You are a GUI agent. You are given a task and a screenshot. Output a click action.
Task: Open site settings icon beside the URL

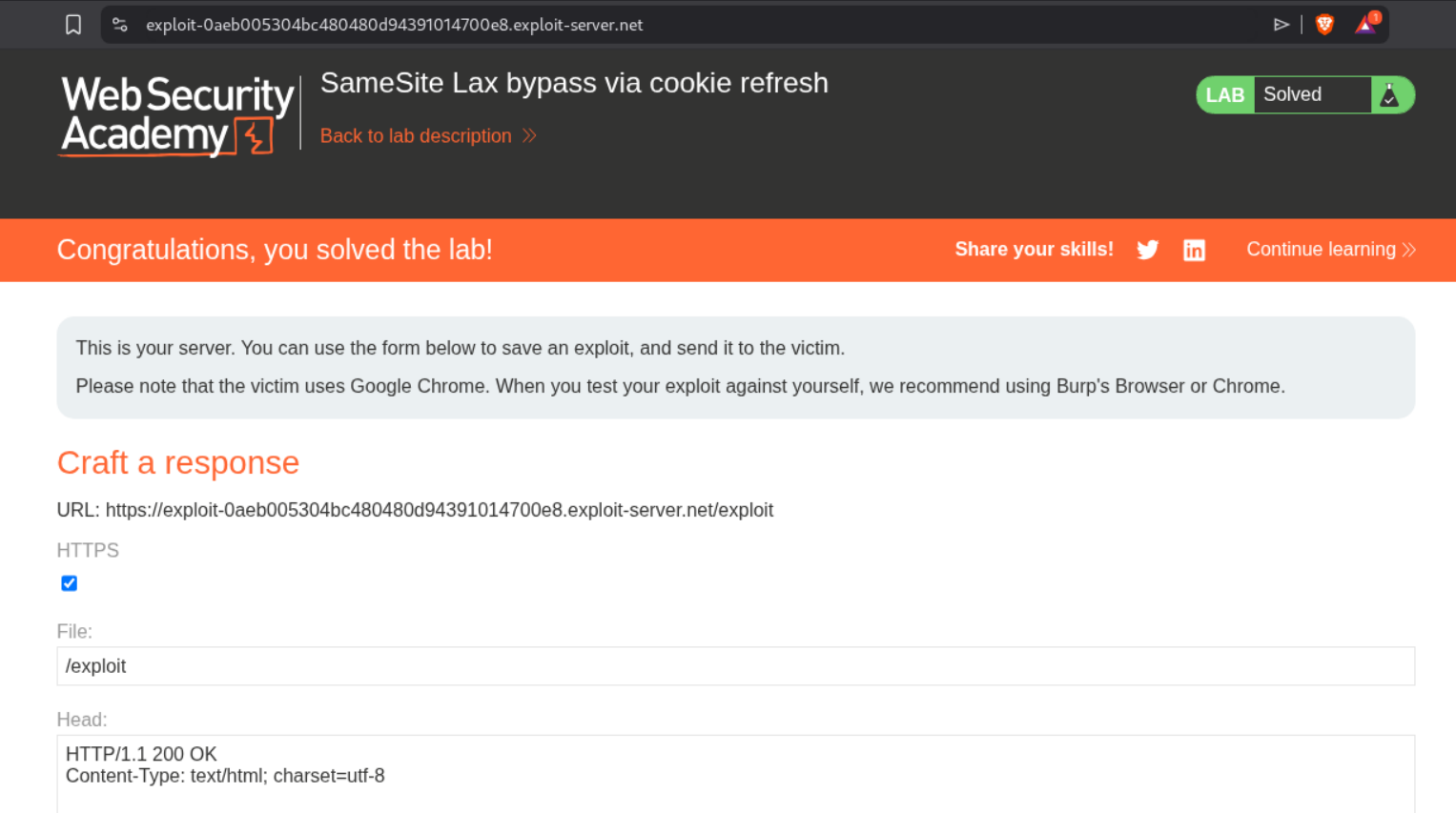point(120,25)
